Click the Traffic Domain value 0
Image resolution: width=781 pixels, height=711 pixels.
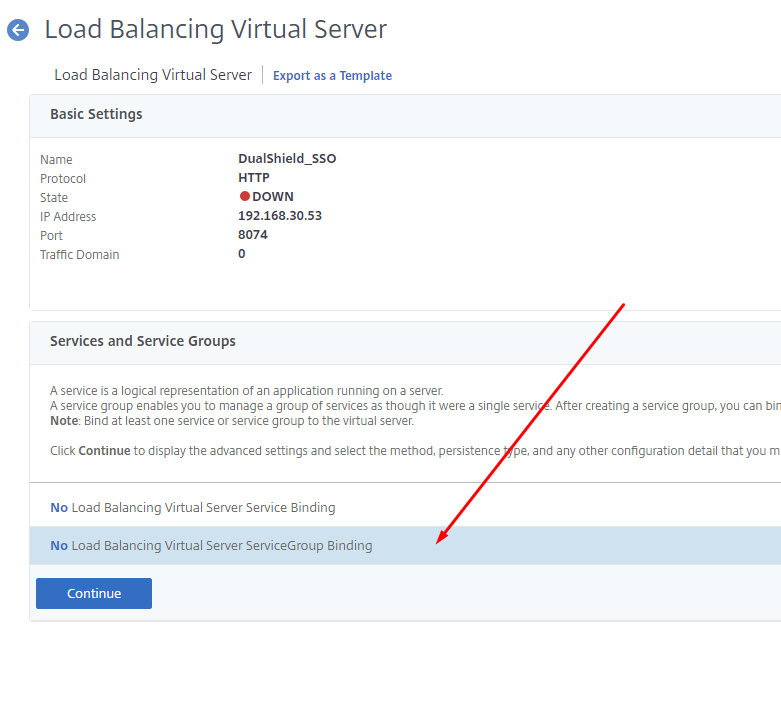[242, 254]
